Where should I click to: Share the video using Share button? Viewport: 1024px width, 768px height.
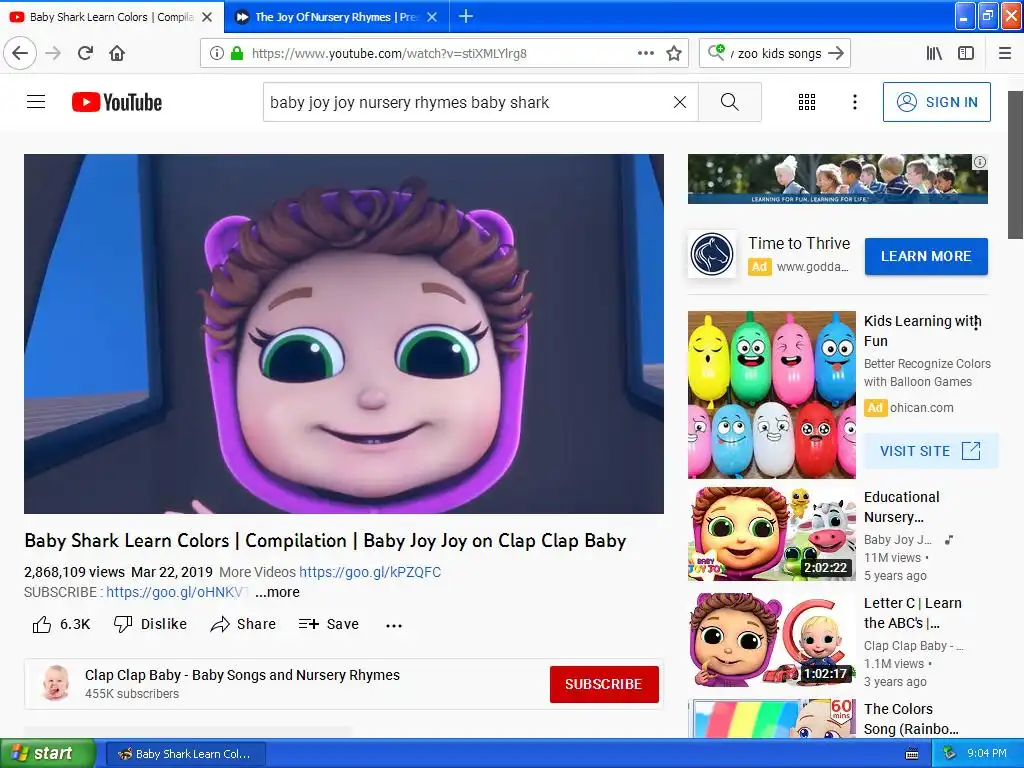(243, 624)
